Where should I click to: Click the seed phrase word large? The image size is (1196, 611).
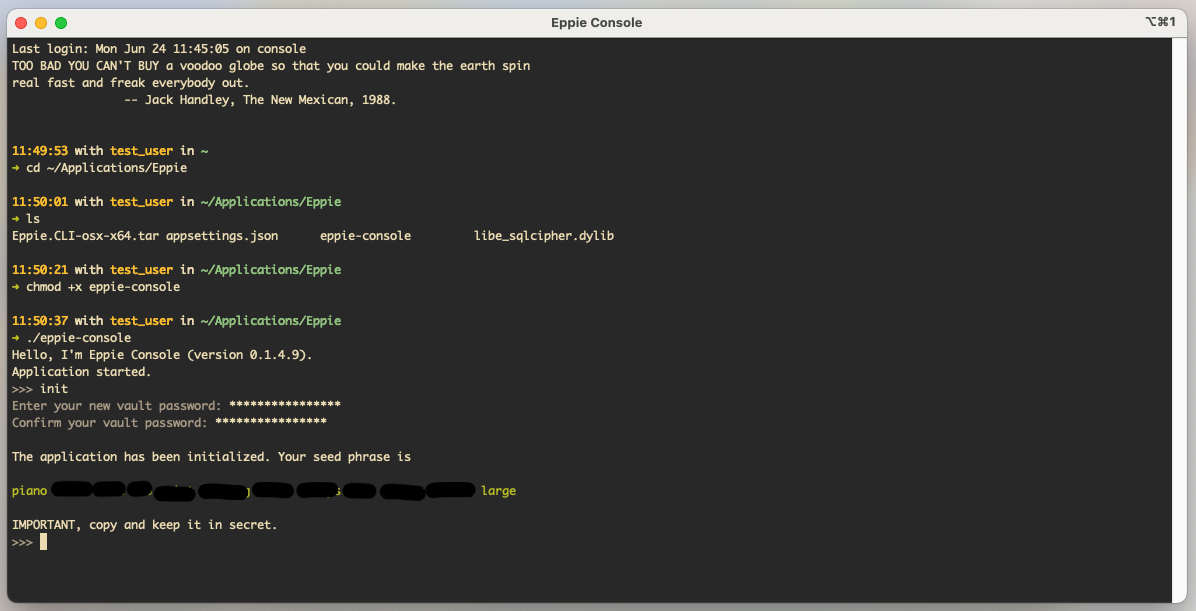[498, 491]
